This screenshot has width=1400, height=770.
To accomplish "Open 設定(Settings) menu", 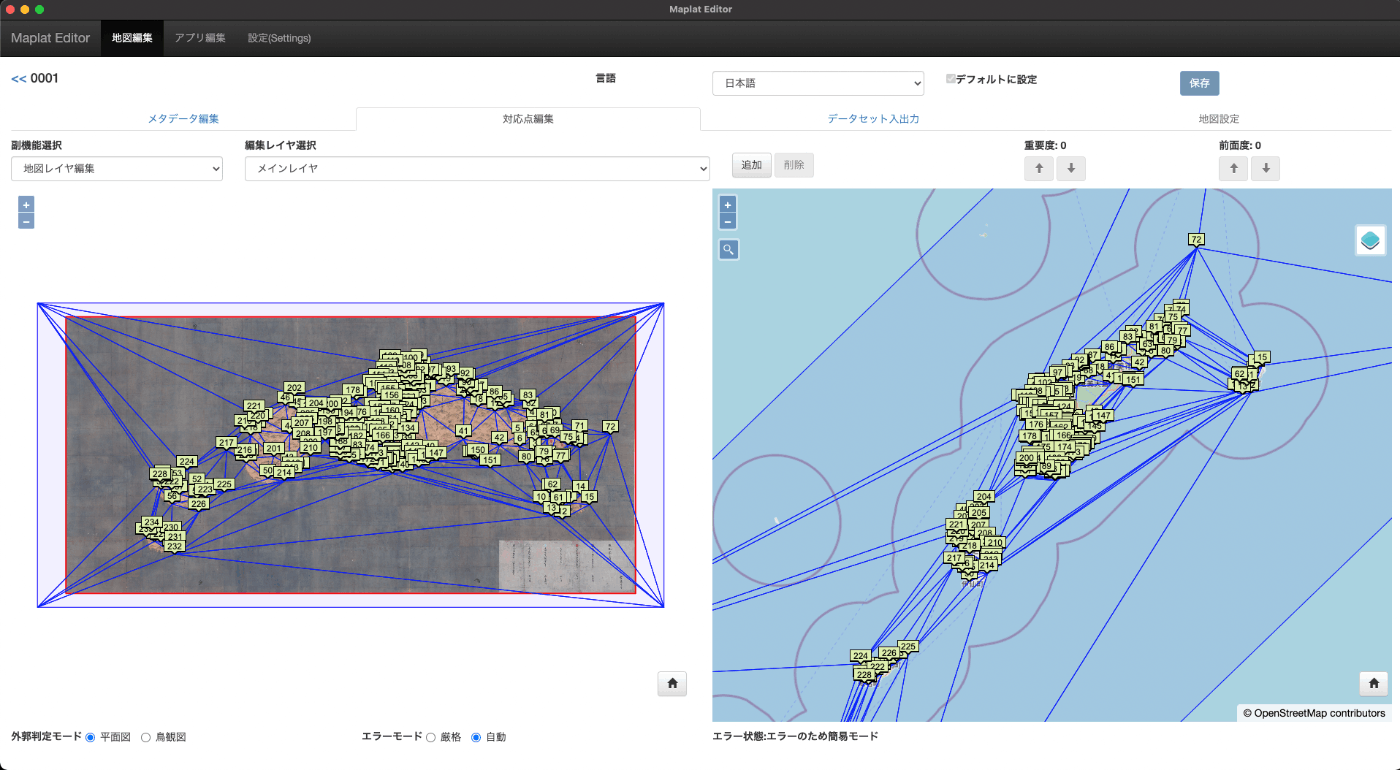I will click(x=279, y=38).
